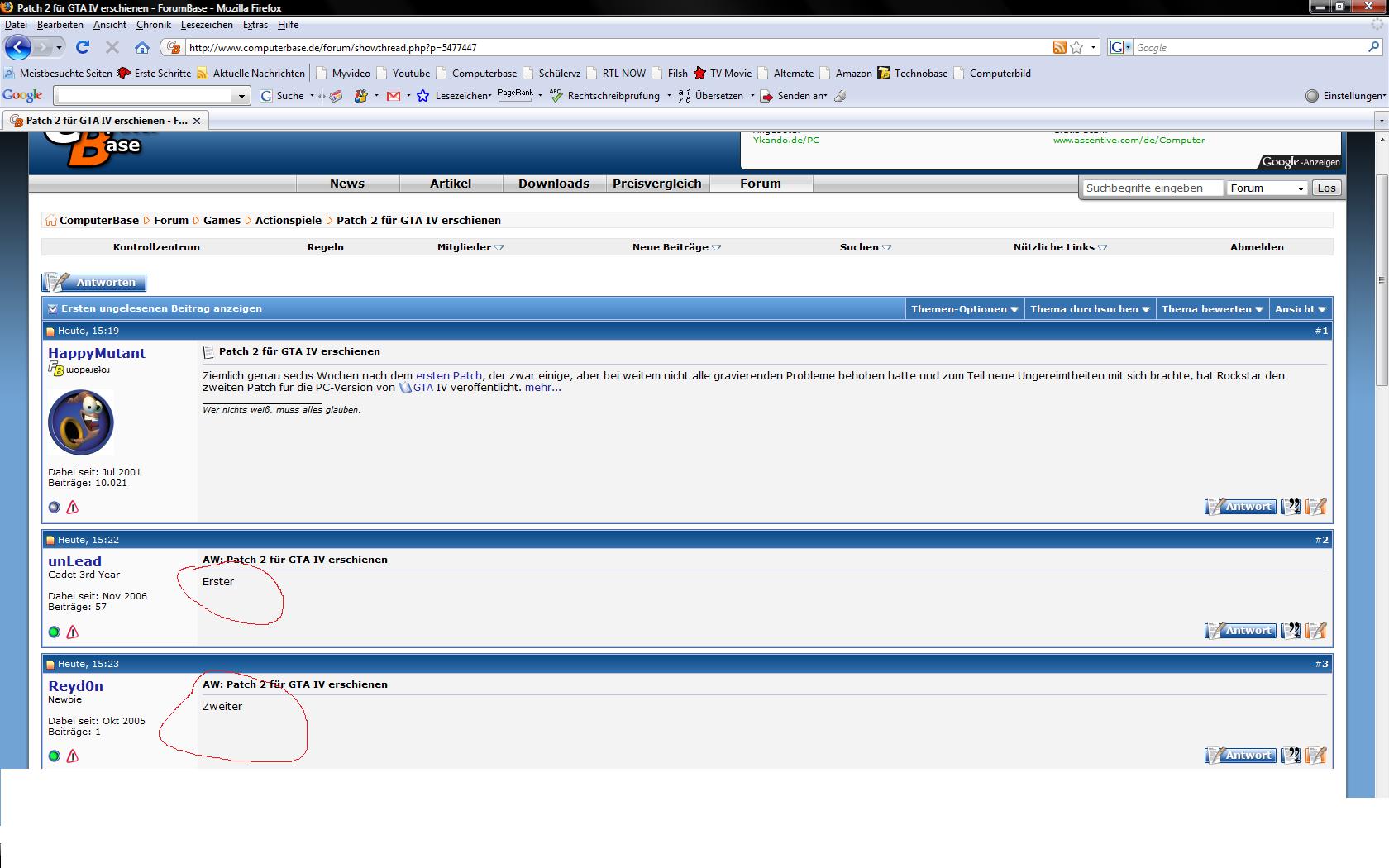Click the 'mehr...' link in post #1
Viewport: 1389px width, 868px height.
542,387
